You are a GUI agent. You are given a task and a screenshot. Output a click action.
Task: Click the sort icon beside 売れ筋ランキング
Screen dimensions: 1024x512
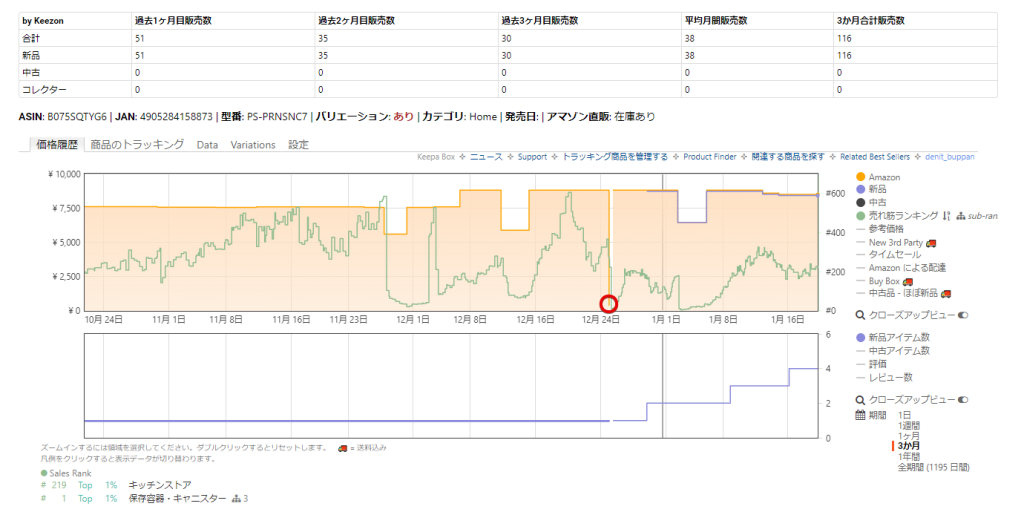tap(946, 216)
